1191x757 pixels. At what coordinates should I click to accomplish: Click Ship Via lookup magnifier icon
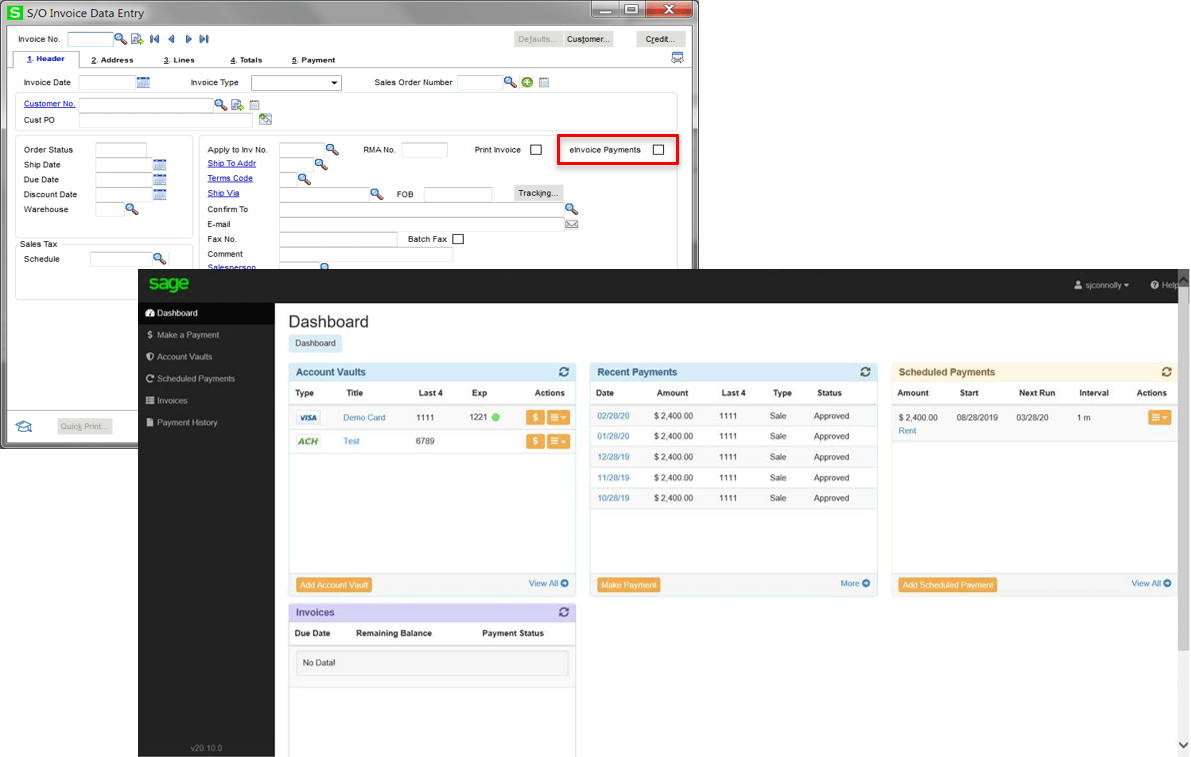point(376,194)
